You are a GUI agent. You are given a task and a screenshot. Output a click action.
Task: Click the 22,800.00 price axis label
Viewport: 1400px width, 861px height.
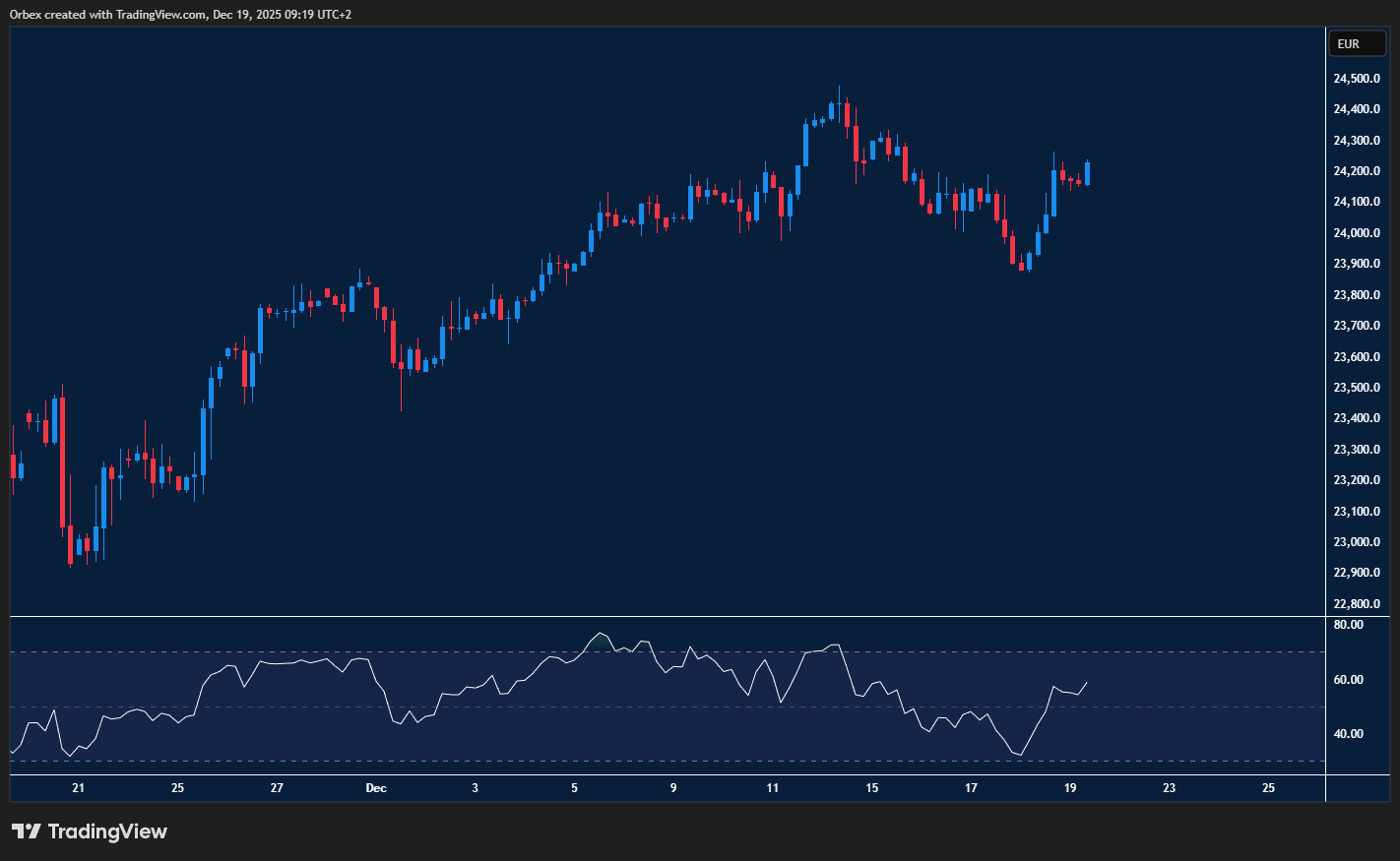(1356, 604)
